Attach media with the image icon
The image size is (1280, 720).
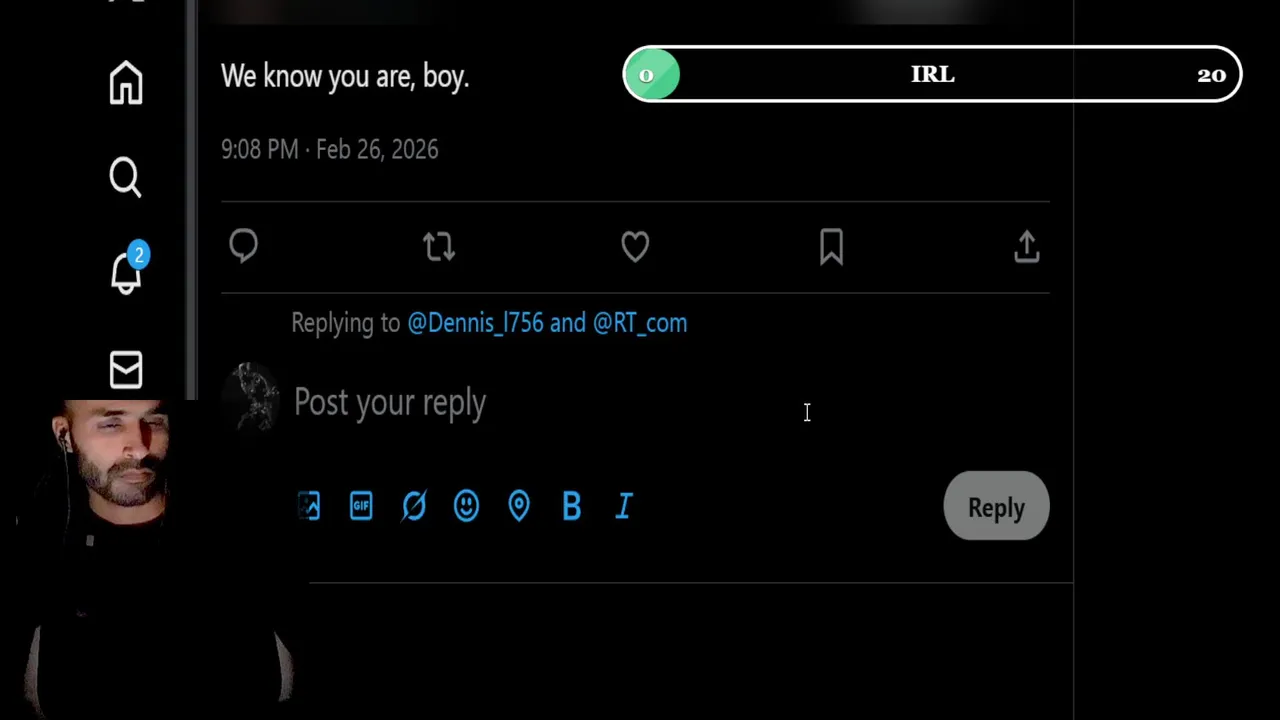click(309, 506)
